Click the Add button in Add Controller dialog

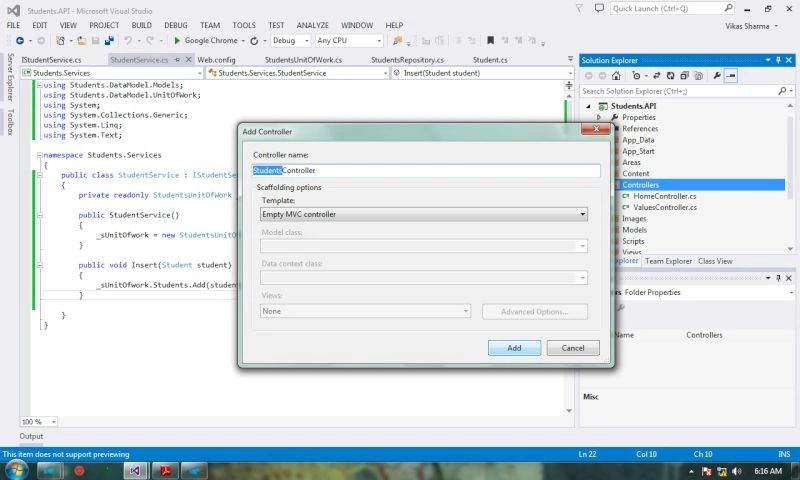tap(514, 348)
